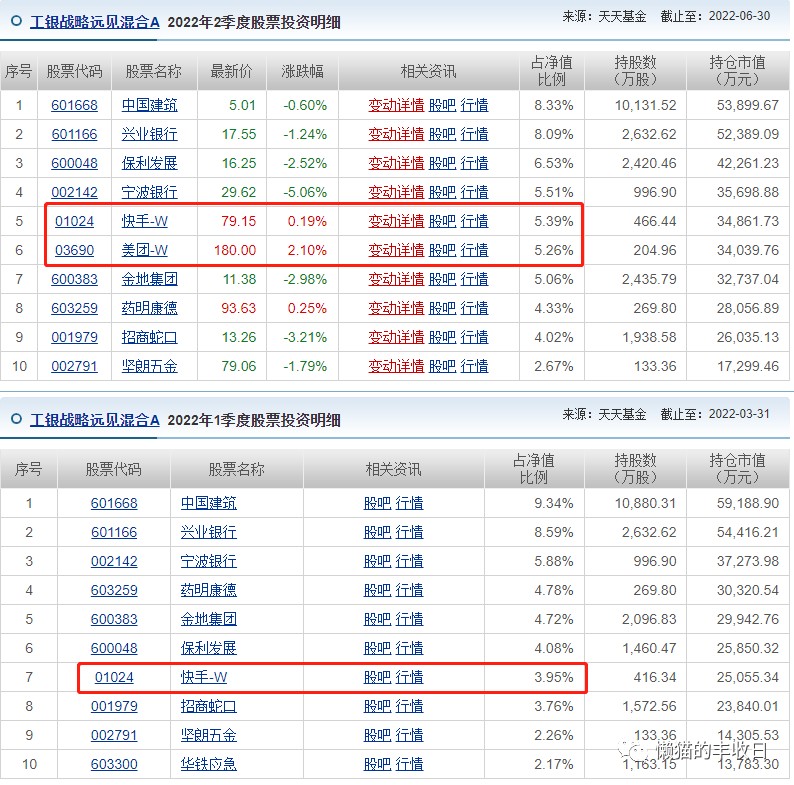
Task: Open stock code 600048 in Q1 table
Action: 114,648
